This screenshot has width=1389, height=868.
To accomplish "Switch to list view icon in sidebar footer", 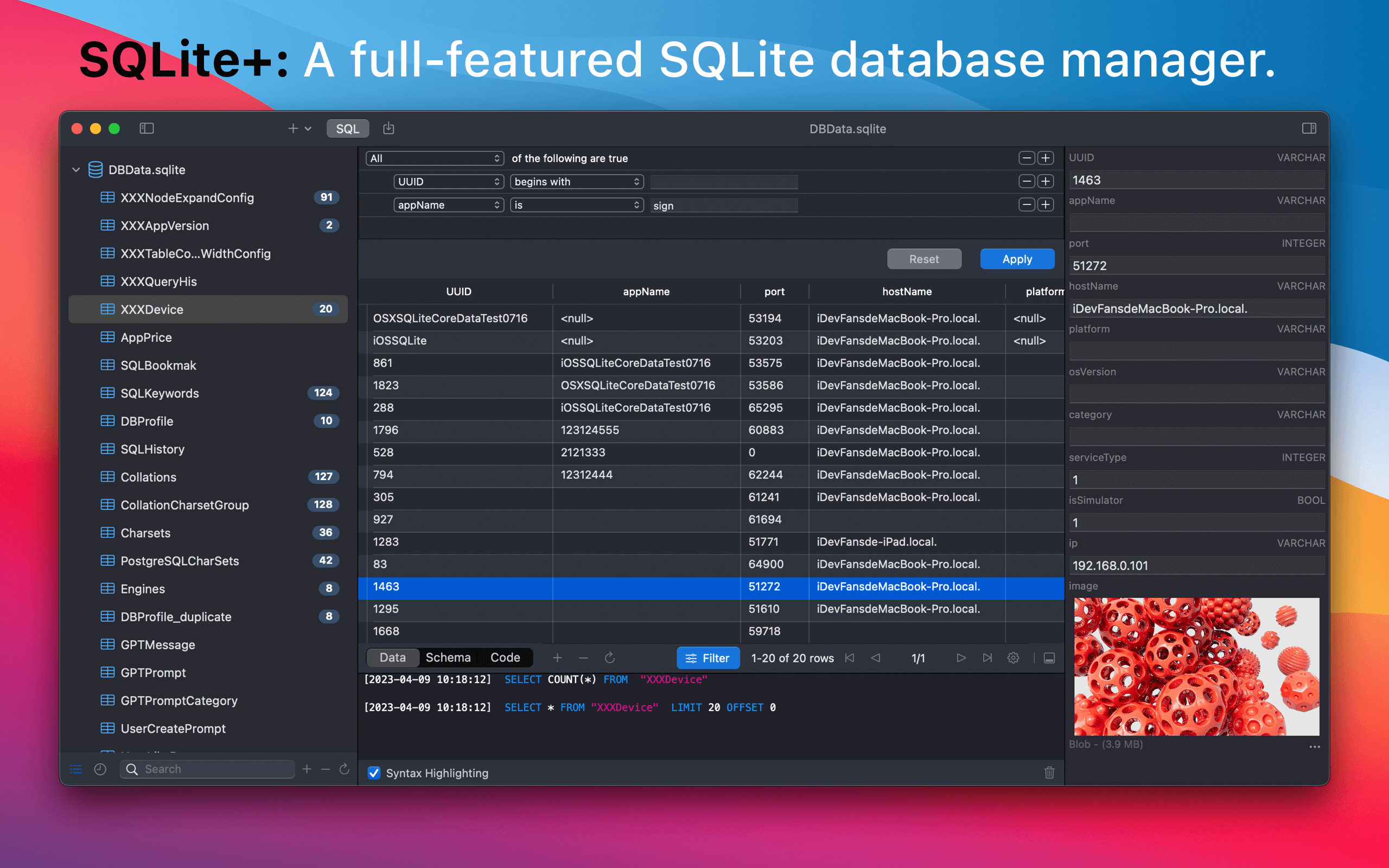I will (76, 769).
